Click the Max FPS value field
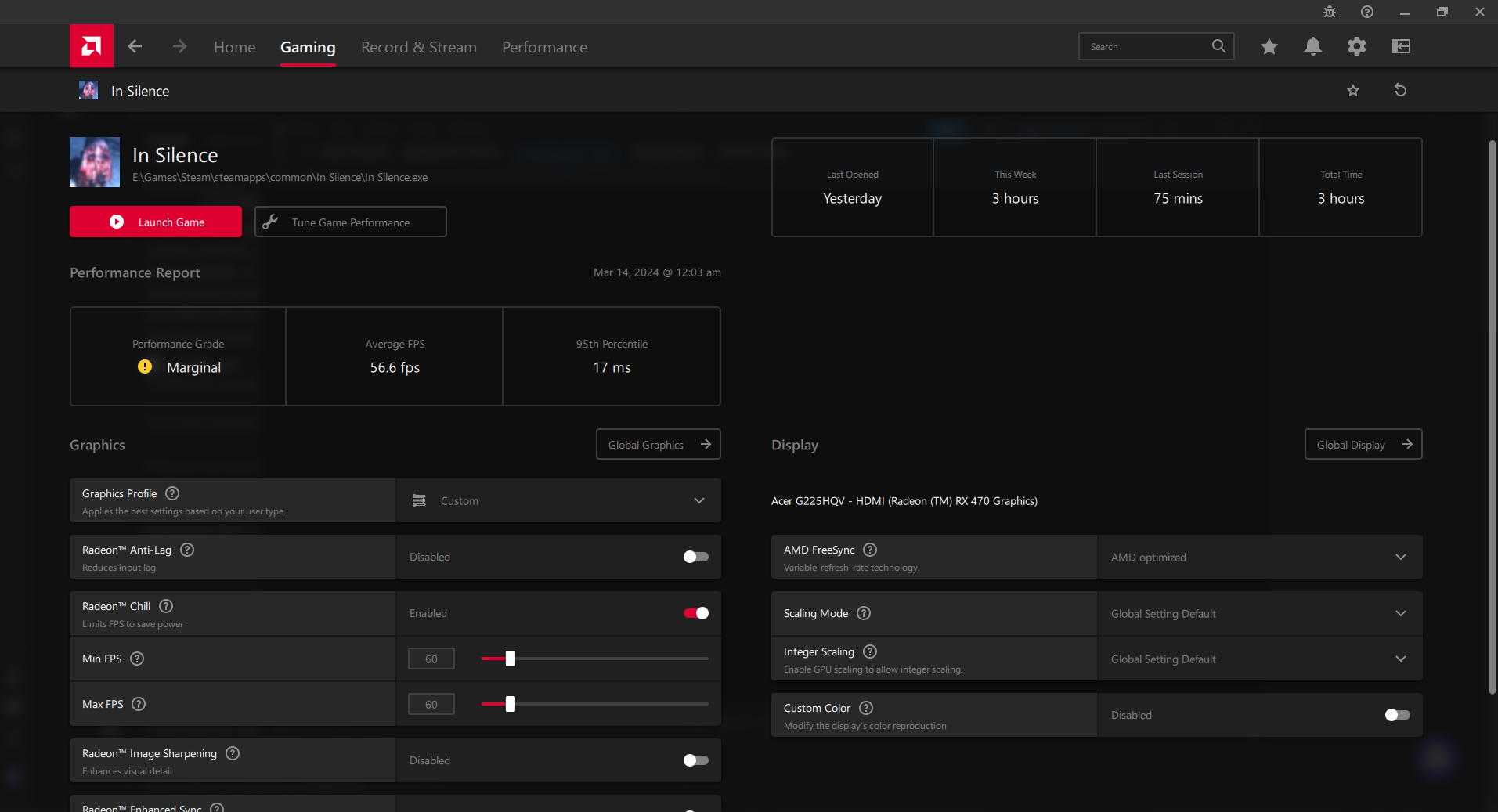Image resolution: width=1498 pixels, height=812 pixels. click(431, 704)
